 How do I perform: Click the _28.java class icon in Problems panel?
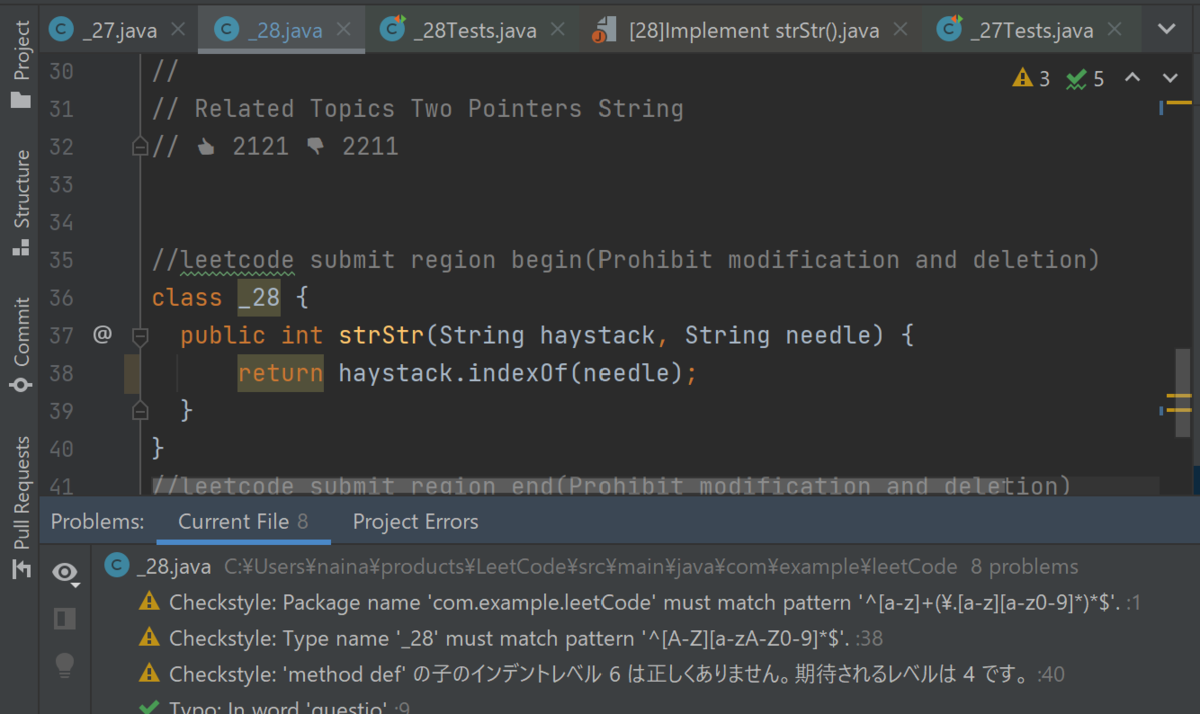(117, 565)
